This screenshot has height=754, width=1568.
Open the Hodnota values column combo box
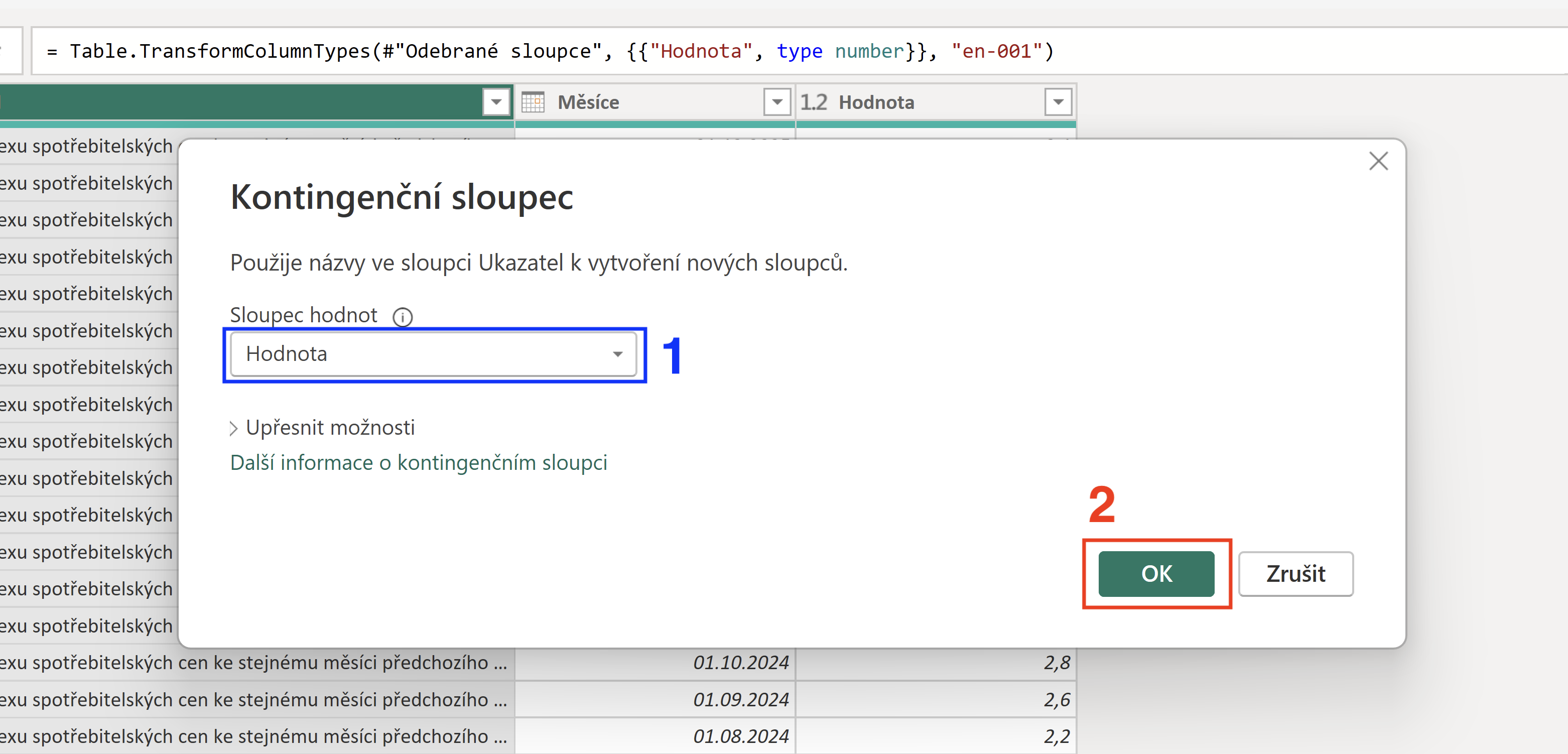[x=433, y=354]
